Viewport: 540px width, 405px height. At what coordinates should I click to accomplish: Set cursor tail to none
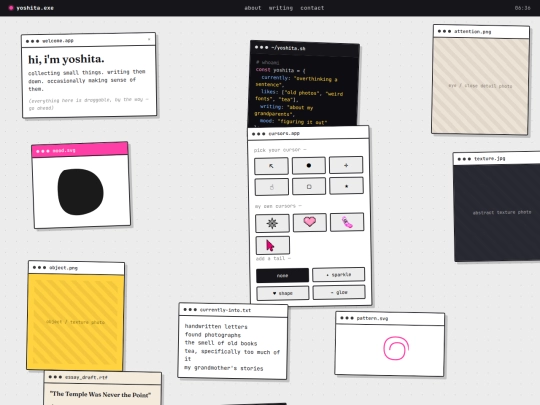coord(282,276)
